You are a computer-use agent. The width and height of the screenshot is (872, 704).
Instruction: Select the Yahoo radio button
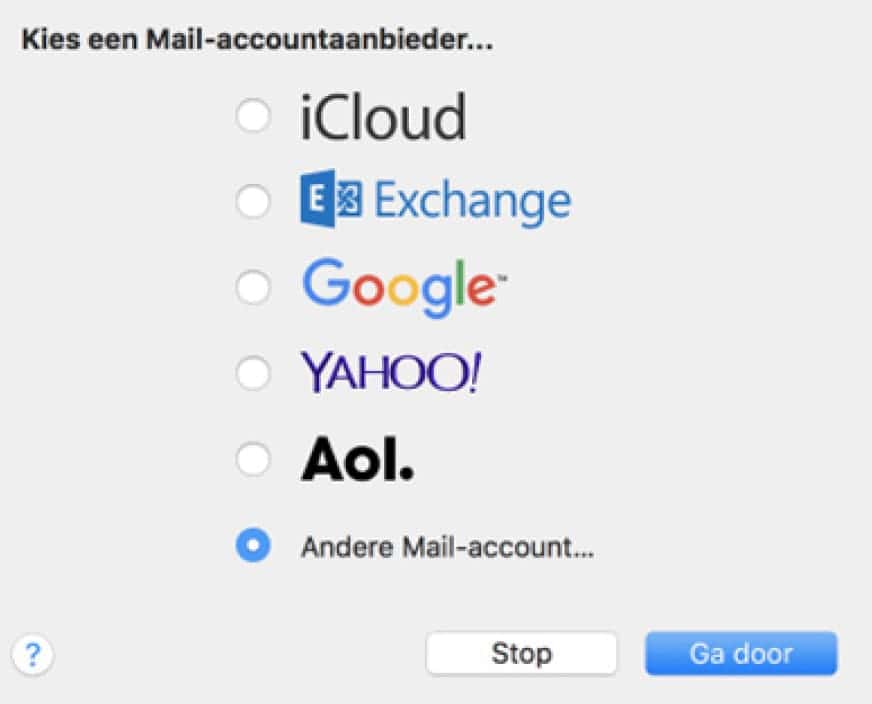[253, 373]
